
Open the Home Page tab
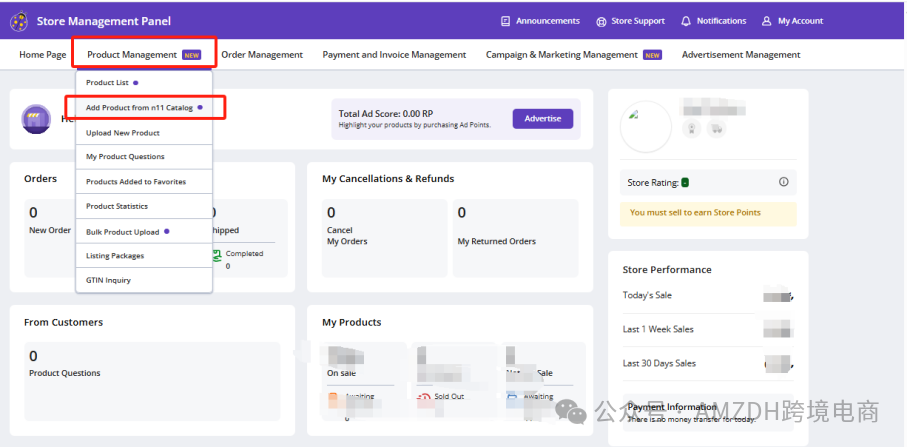[x=42, y=54]
